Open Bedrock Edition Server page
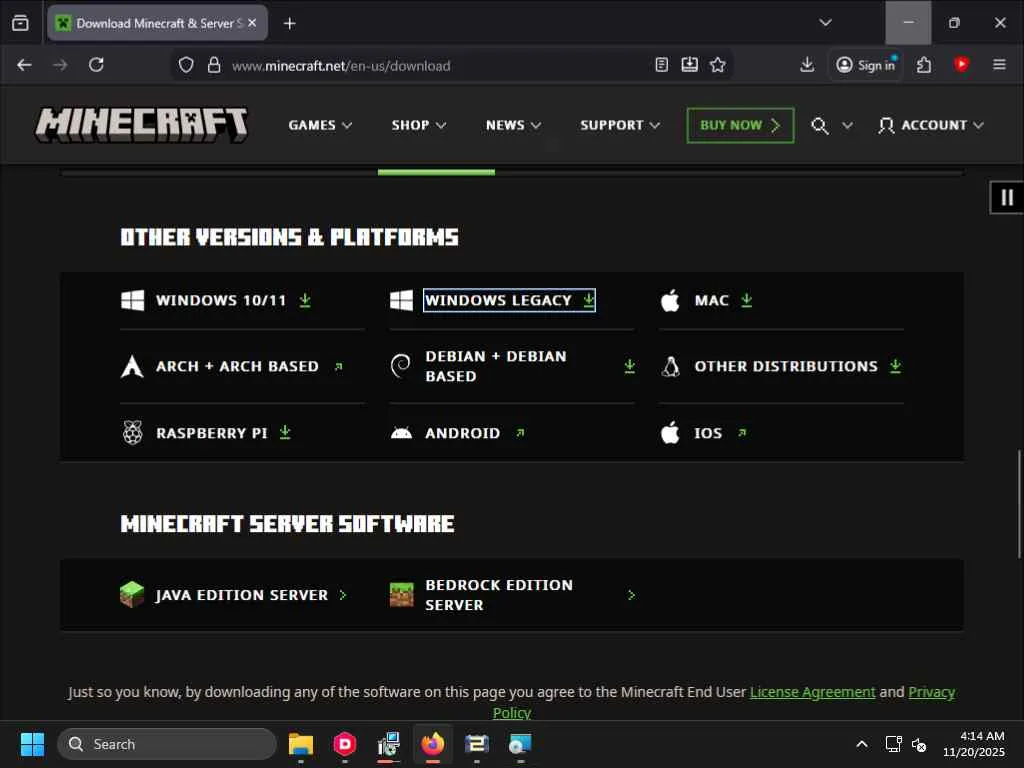This screenshot has height=768, width=1024. [530, 595]
